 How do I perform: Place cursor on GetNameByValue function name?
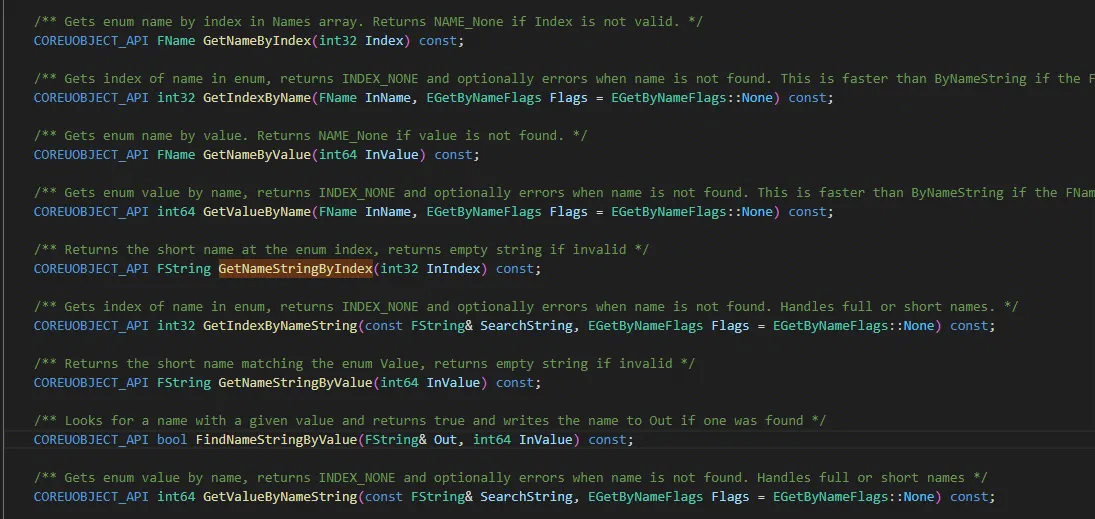pyautogui.click(x=256, y=155)
